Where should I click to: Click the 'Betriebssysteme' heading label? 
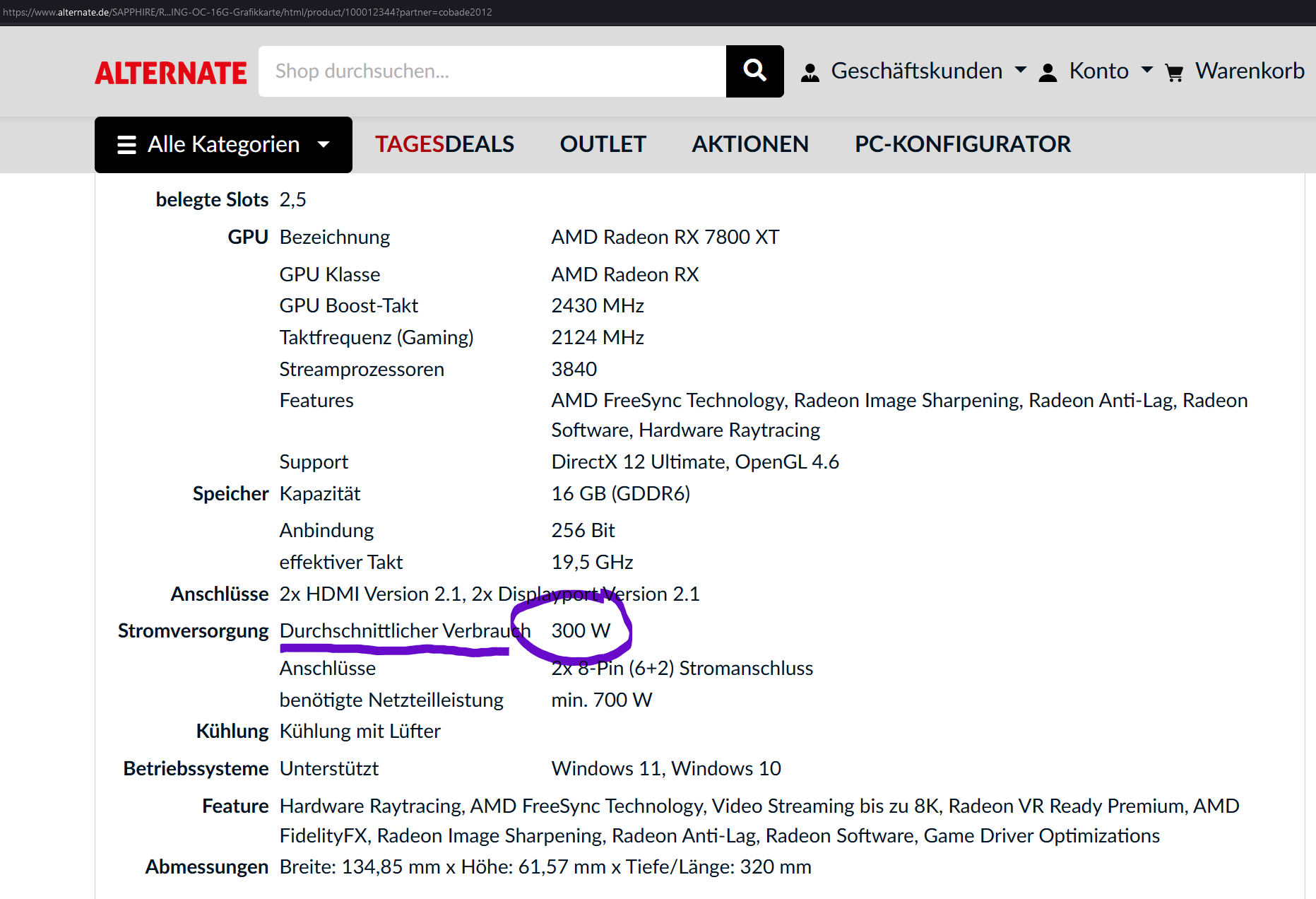[x=196, y=768]
